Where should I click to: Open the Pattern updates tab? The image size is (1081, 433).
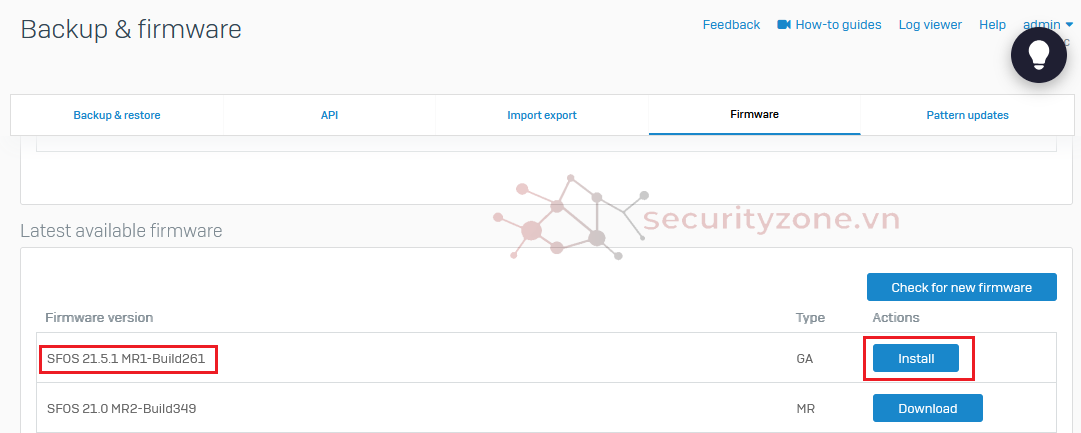(967, 115)
